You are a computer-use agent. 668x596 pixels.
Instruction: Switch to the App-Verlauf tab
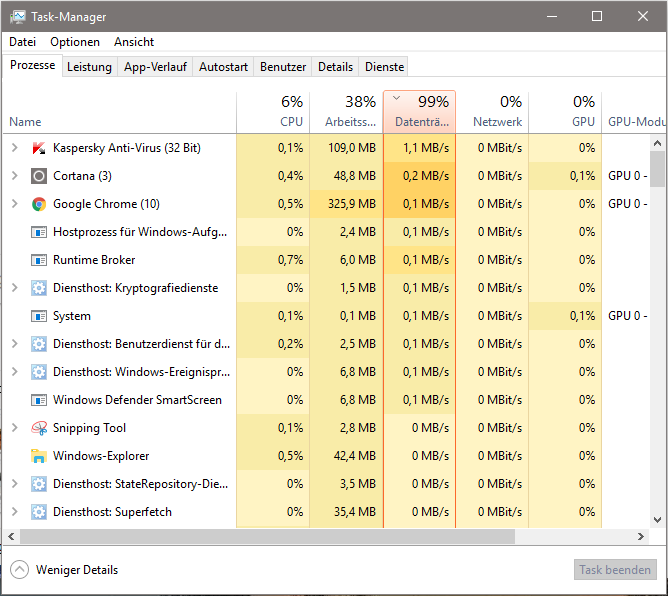155,67
